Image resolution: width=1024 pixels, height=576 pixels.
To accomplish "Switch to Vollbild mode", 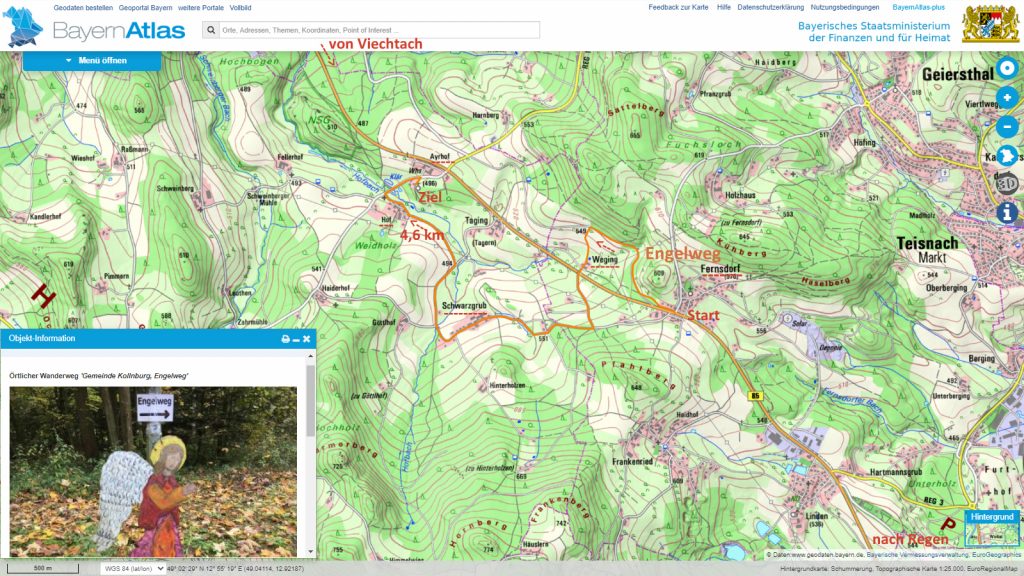I will pos(240,8).
